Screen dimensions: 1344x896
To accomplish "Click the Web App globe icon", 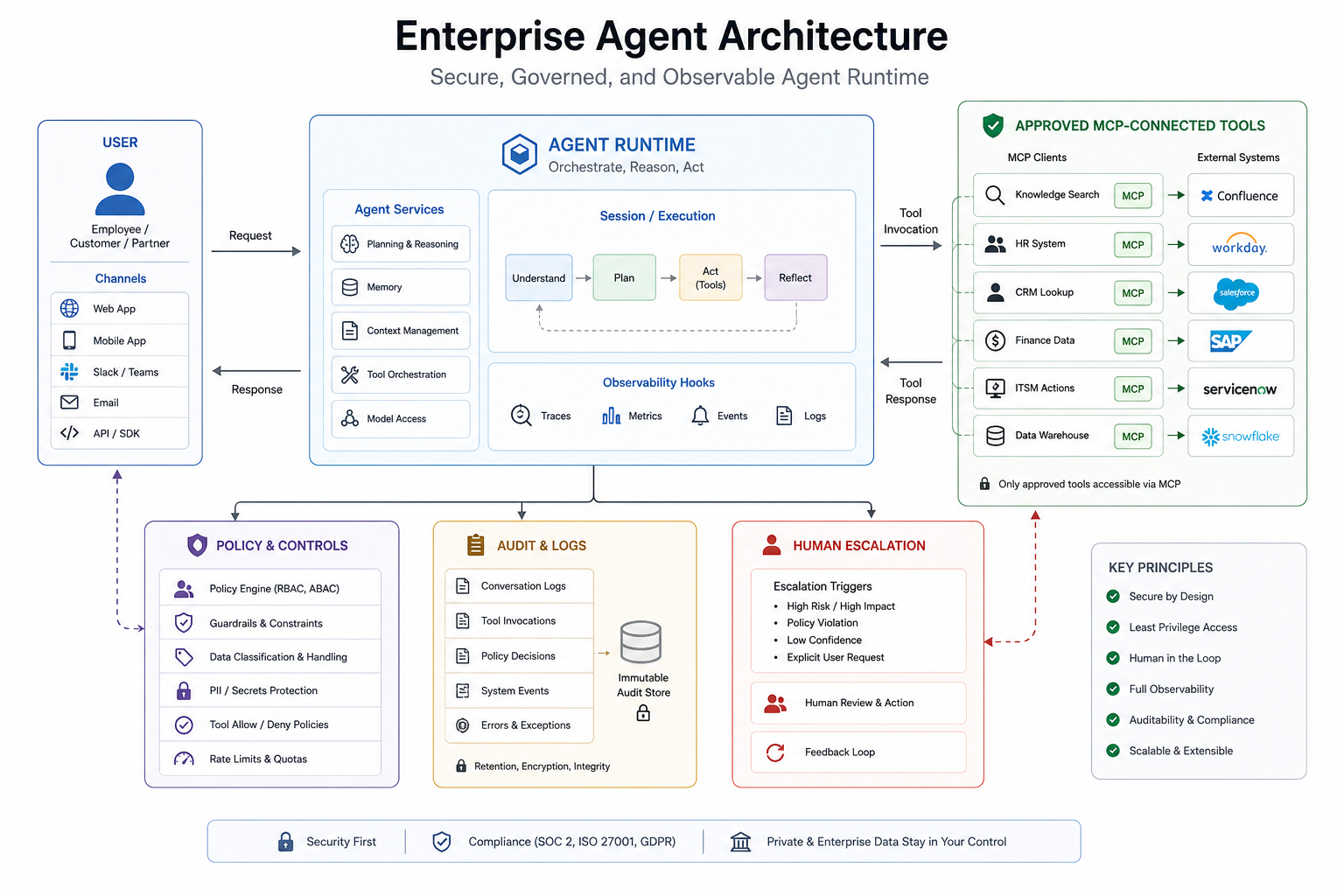I will click(69, 308).
